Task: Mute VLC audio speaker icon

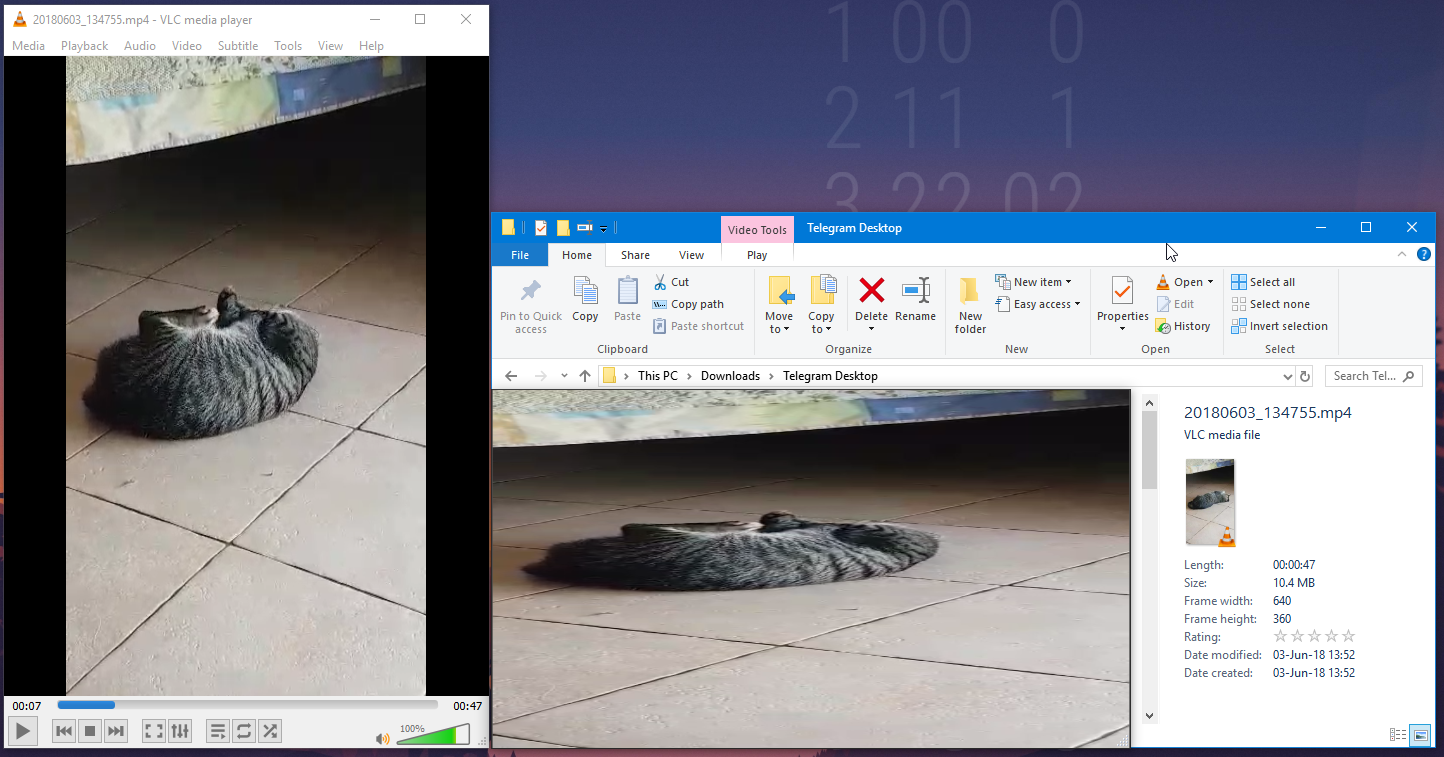Action: click(x=382, y=739)
